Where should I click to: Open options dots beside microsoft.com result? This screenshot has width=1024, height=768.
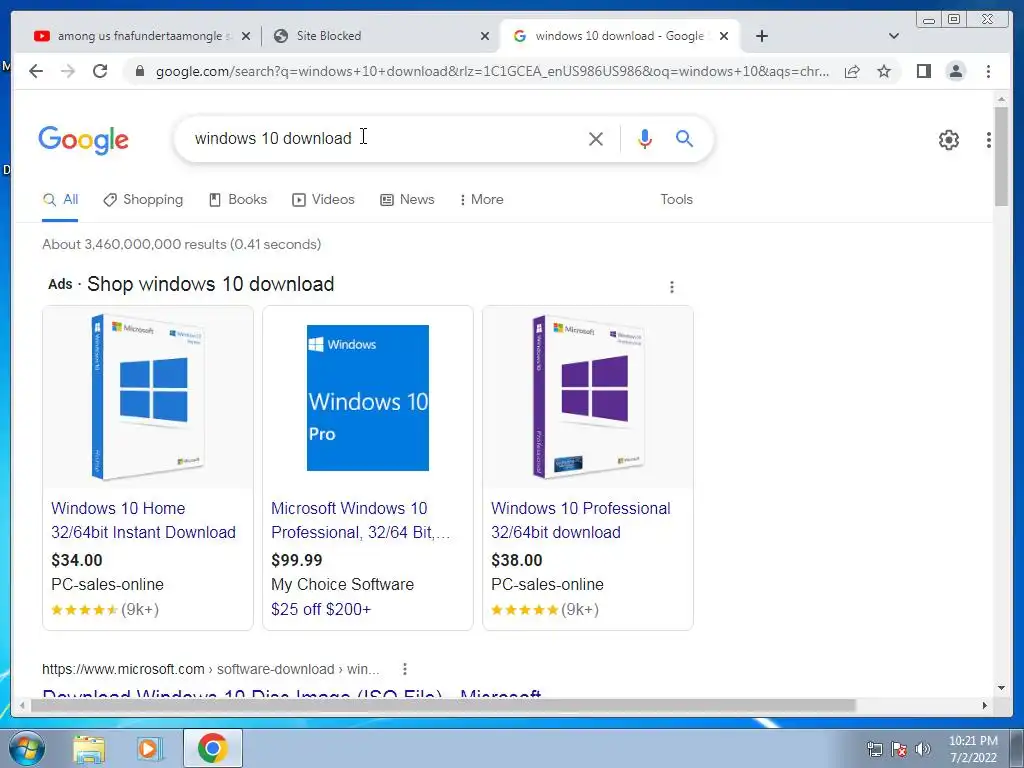[x=405, y=669]
